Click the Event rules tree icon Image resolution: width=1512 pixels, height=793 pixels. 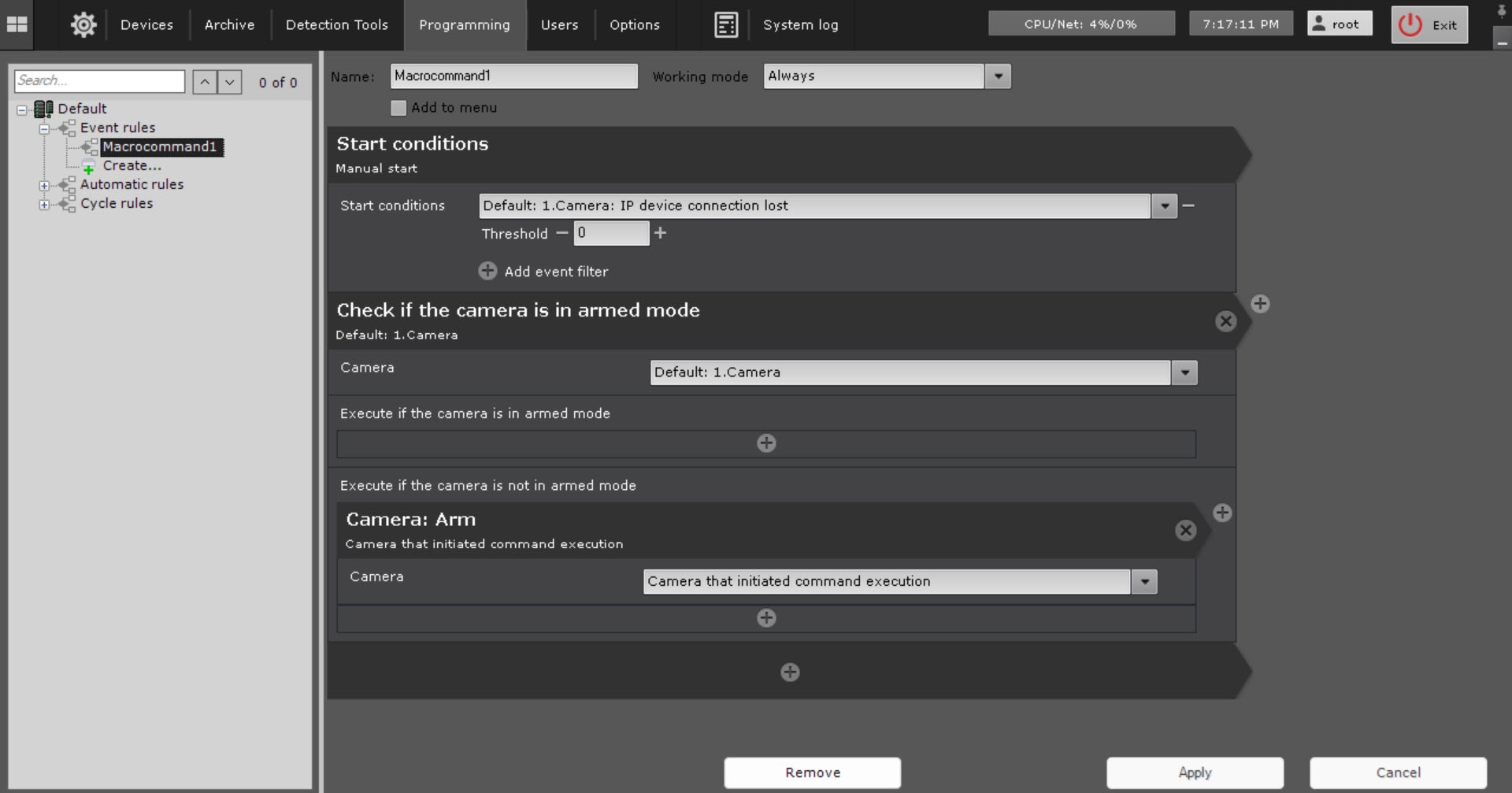click(x=68, y=128)
